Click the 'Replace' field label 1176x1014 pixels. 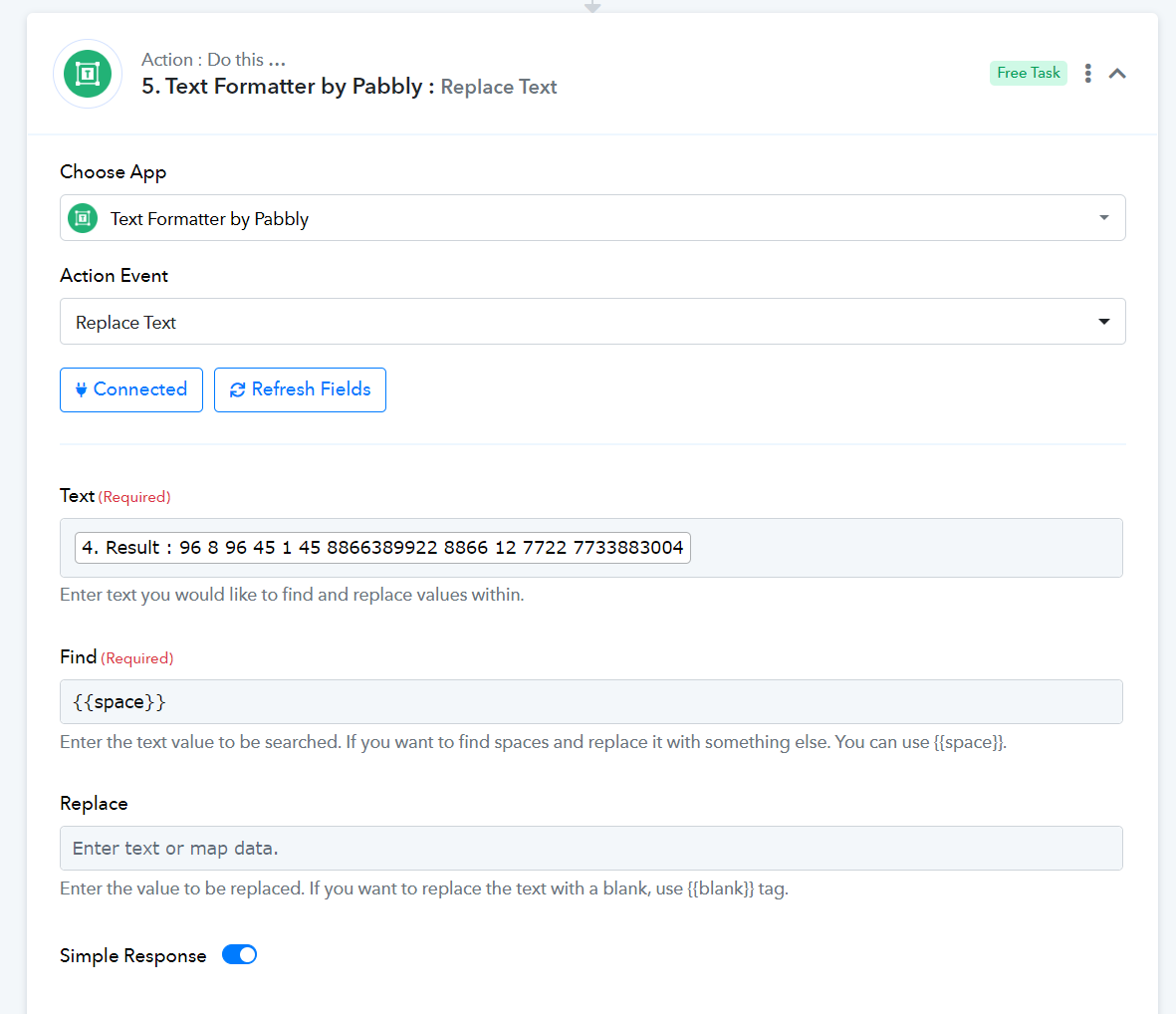pyautogui.click(x=94, y=803)
